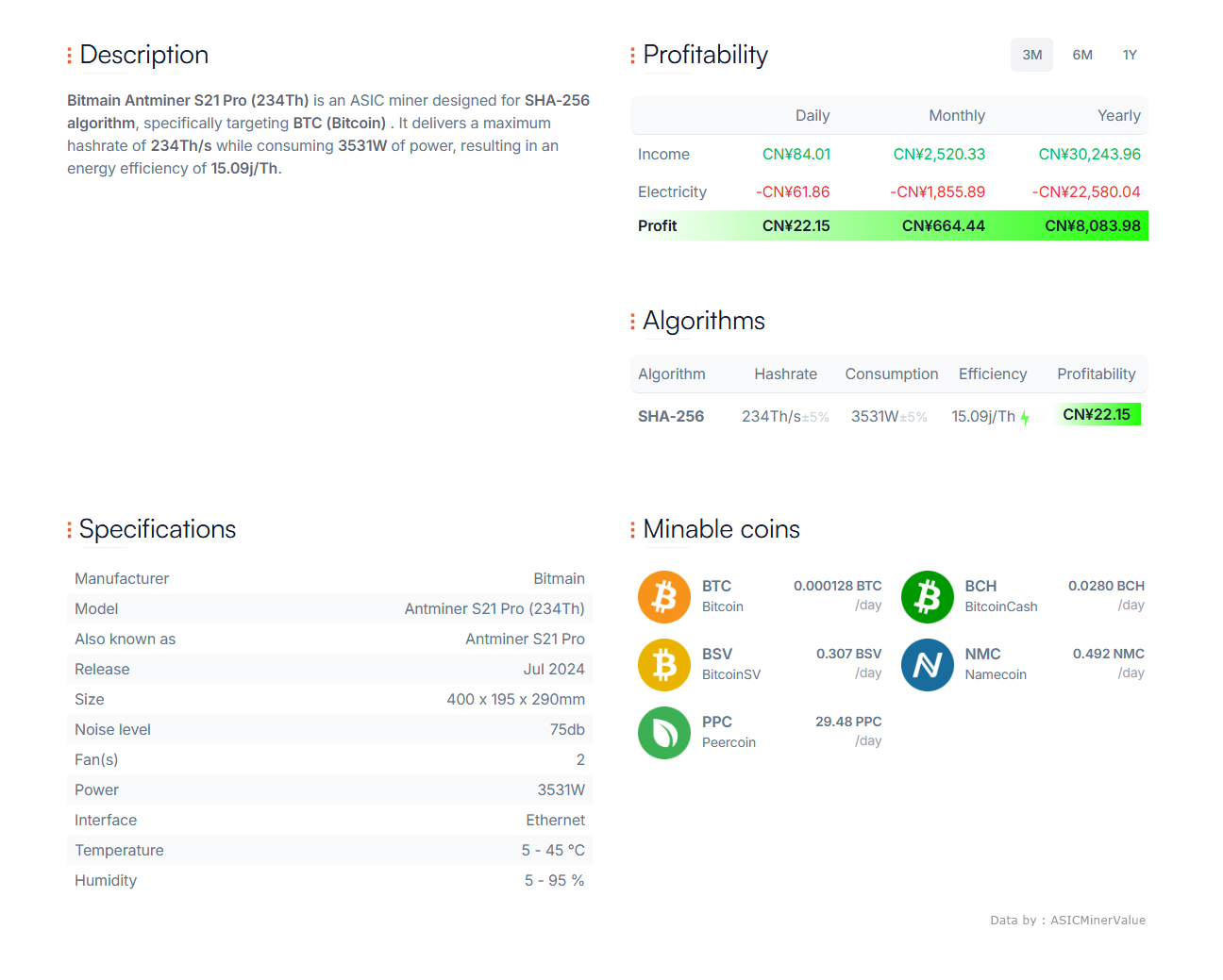The width and height of the screenshot is (1223, 980).
Task: Click the Efficiency column header
Action: [993, 374]
